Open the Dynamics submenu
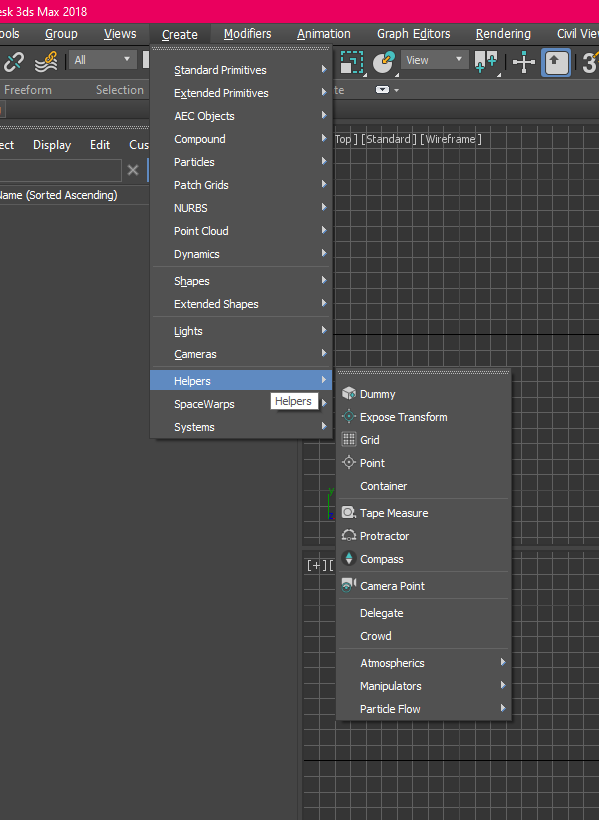The image size is (599, 820). click(241, 254)
